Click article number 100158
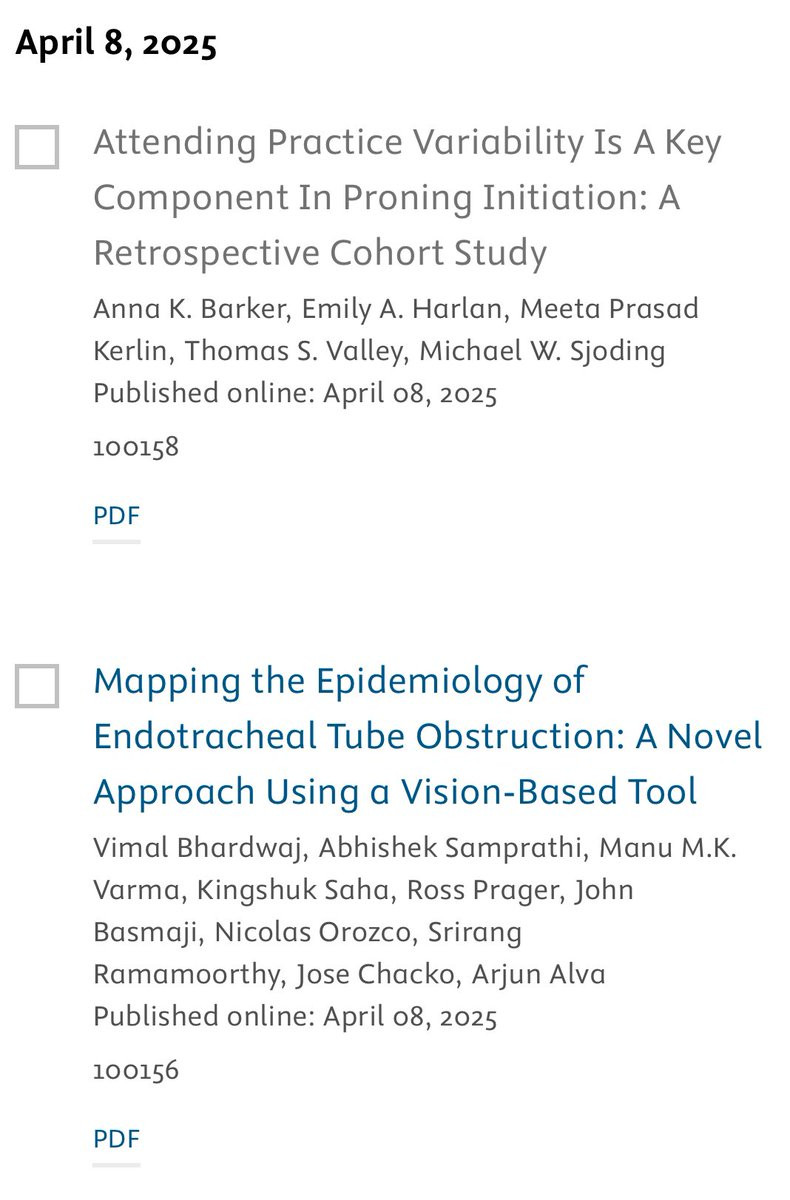Viewport: 790px width, 1200px height. tap(136, 447)
